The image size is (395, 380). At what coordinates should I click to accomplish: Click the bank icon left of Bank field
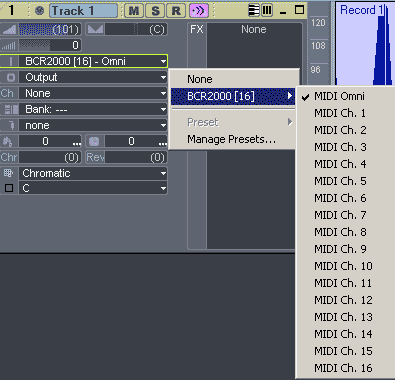11,109
